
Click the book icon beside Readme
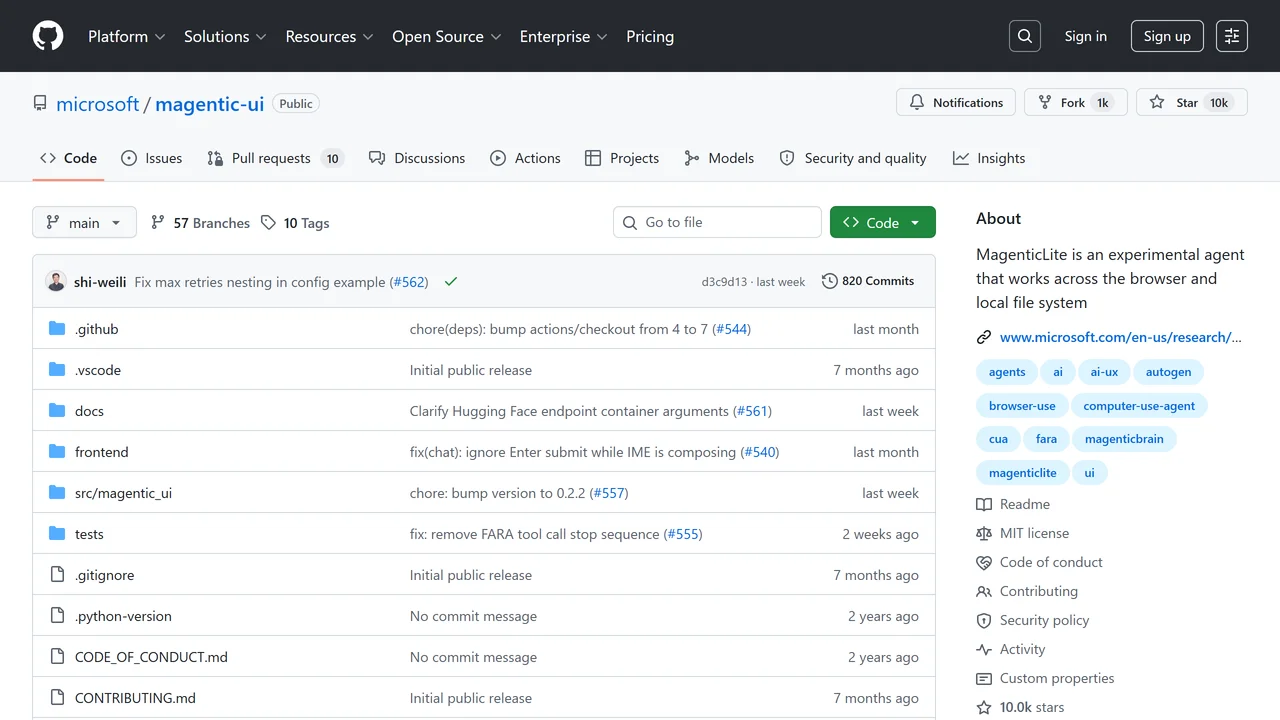click(984, 505)
